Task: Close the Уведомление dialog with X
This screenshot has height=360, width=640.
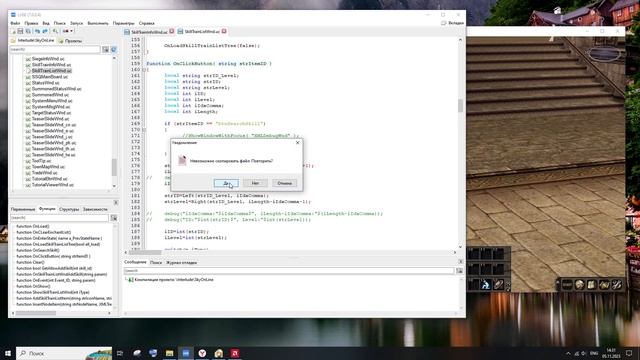Action: tap(298, 142)
